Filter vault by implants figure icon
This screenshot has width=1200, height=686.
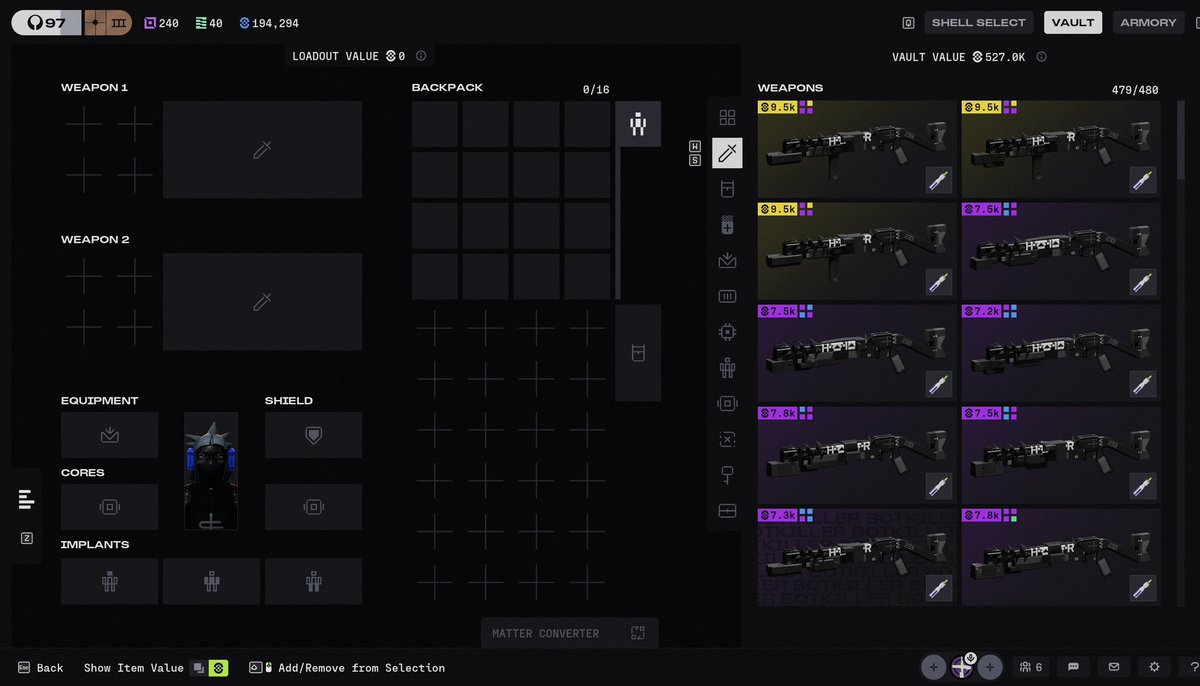click(x=727, y=368)
